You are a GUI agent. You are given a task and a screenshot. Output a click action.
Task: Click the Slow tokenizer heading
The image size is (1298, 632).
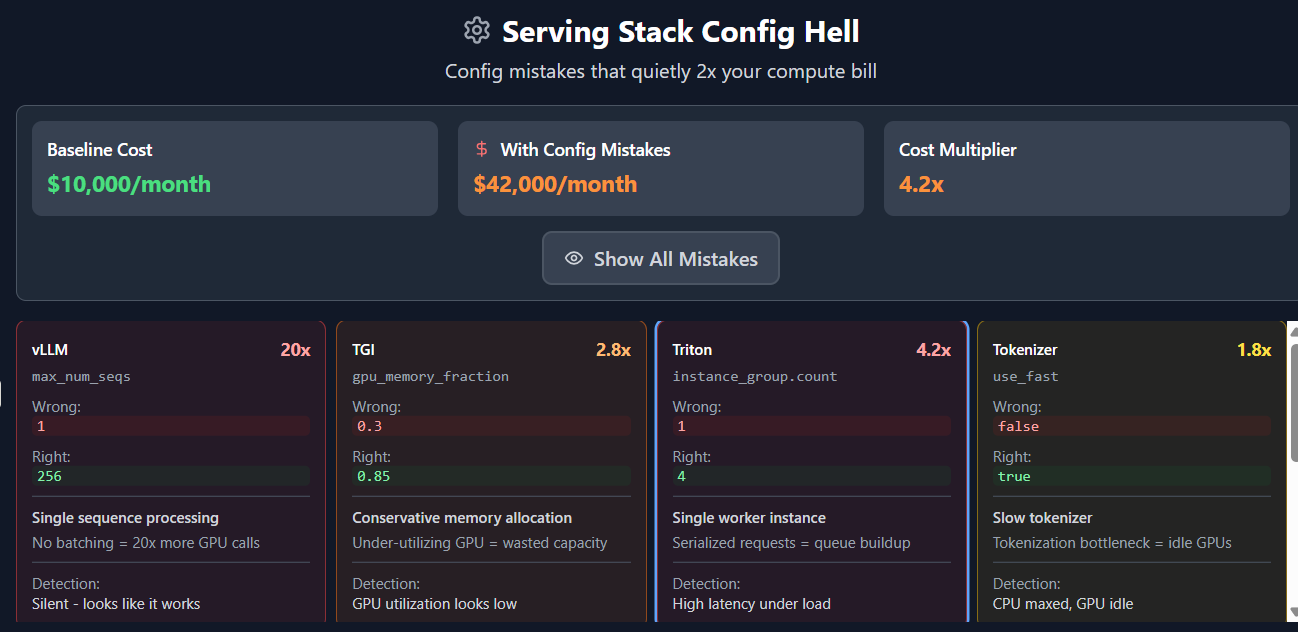(1042, 518)
